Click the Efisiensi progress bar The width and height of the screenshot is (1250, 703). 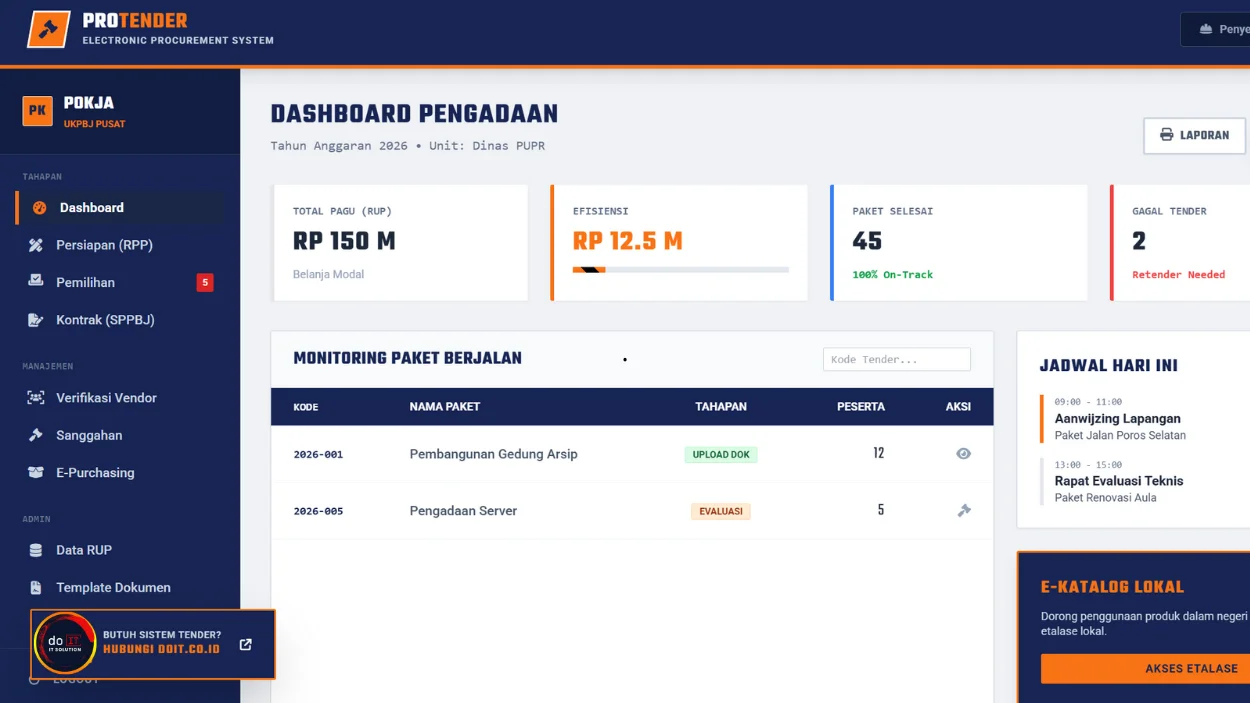pos(680,268)
